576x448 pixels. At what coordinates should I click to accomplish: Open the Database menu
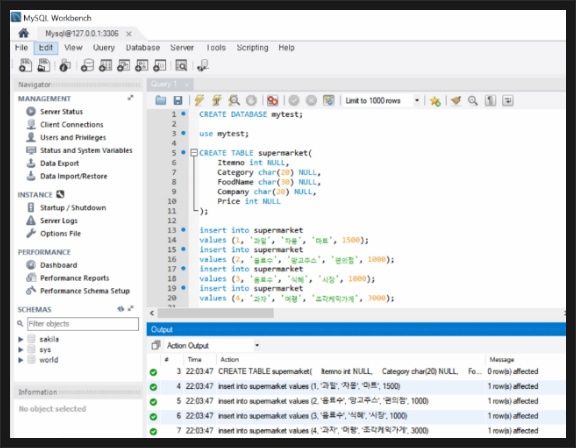[x=143, y=48]
